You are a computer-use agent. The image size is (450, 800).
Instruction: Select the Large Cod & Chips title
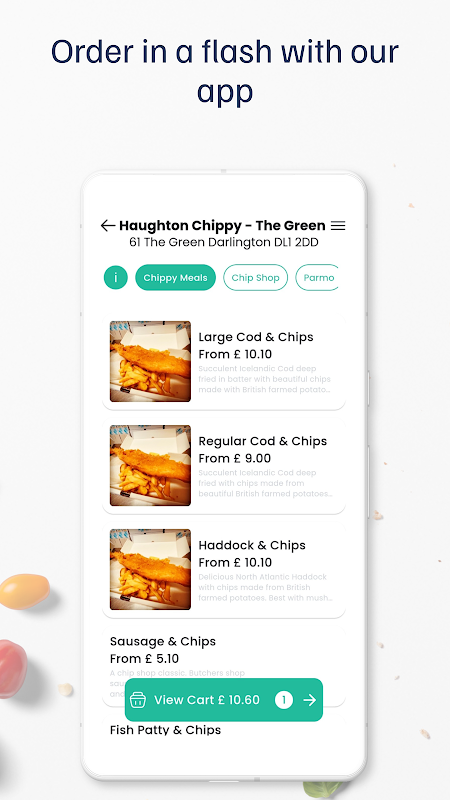click(x=256, y=337)
